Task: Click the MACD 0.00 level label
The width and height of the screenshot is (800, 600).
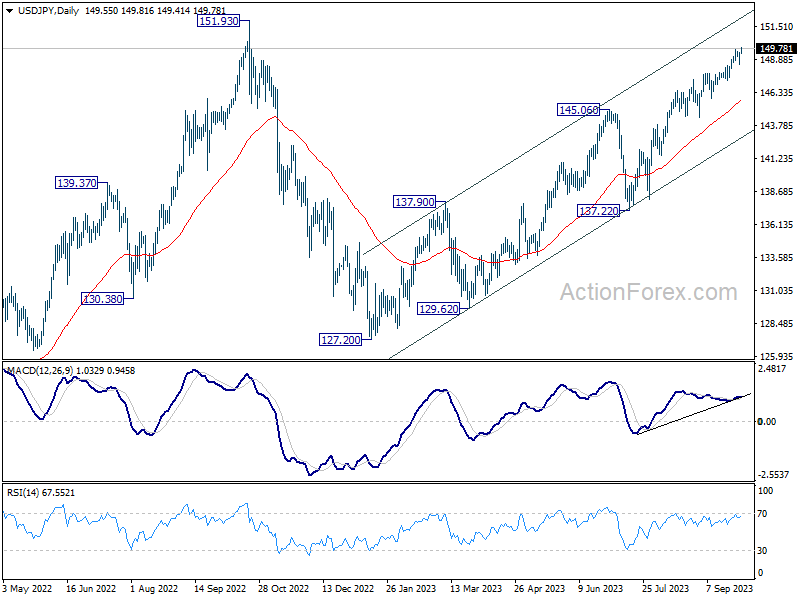Action: 767,421
